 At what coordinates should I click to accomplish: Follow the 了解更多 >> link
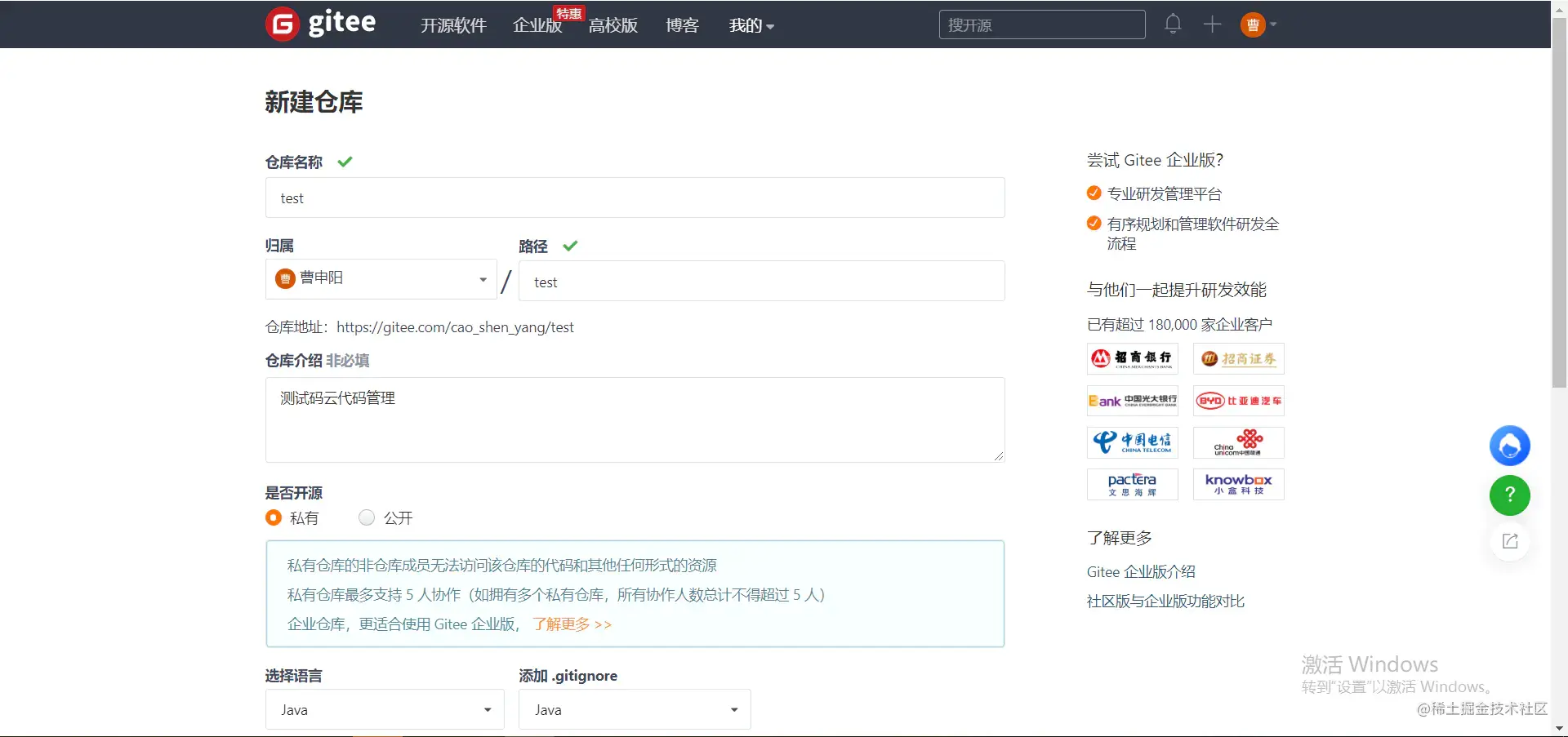click(x=572, y=624)
